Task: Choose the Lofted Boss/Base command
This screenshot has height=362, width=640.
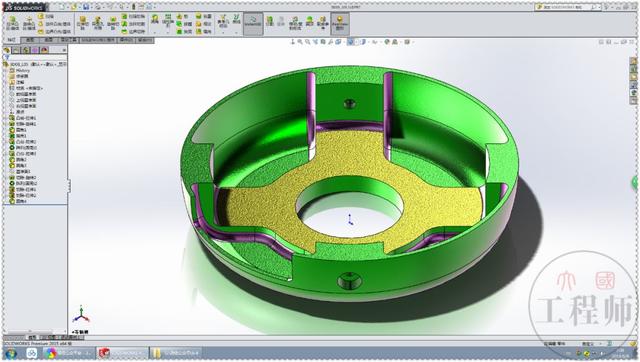Action: 54,24
